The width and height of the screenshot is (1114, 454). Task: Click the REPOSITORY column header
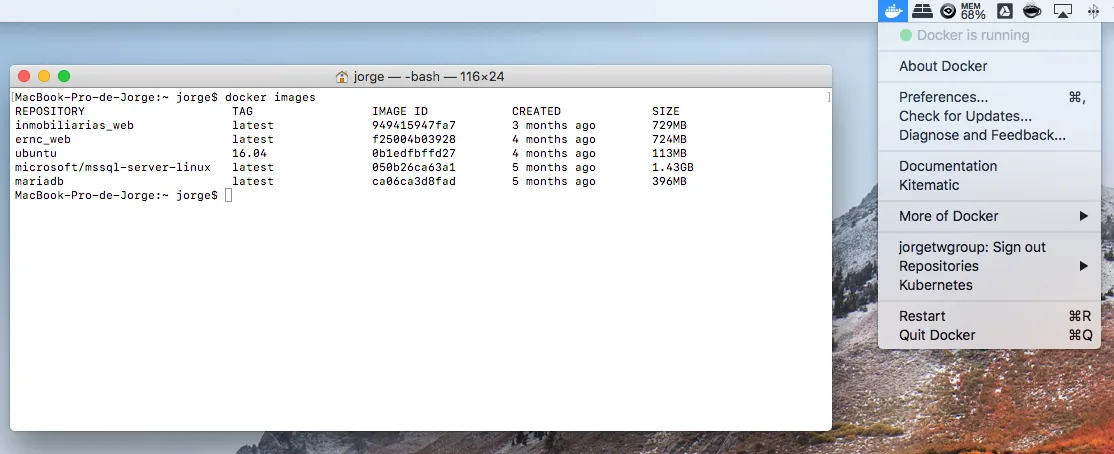click(x=50, y=112)
